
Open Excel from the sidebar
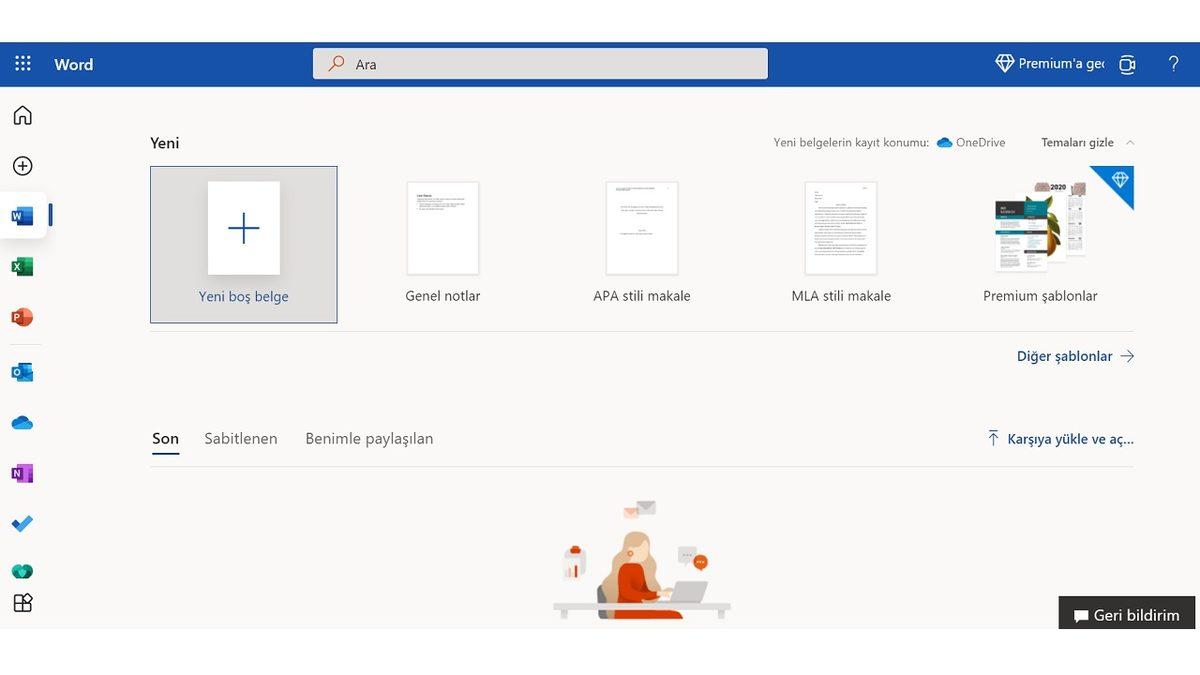click(x=22, y=266)
